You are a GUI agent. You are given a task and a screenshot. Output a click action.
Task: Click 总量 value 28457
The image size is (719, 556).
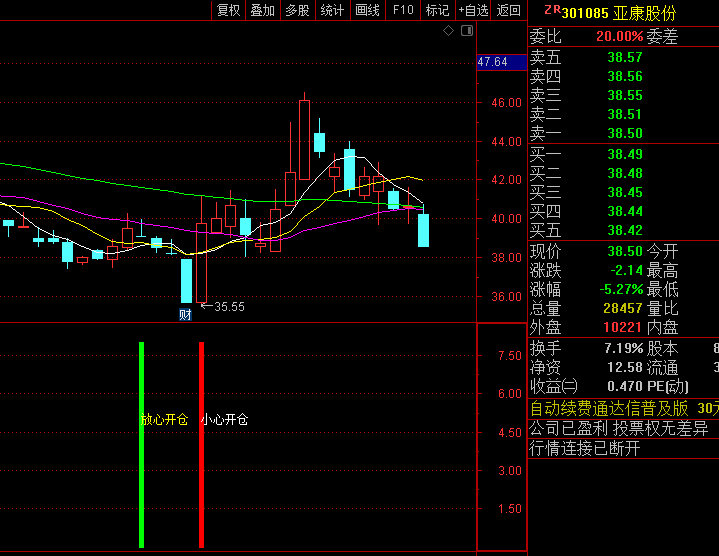623,308
